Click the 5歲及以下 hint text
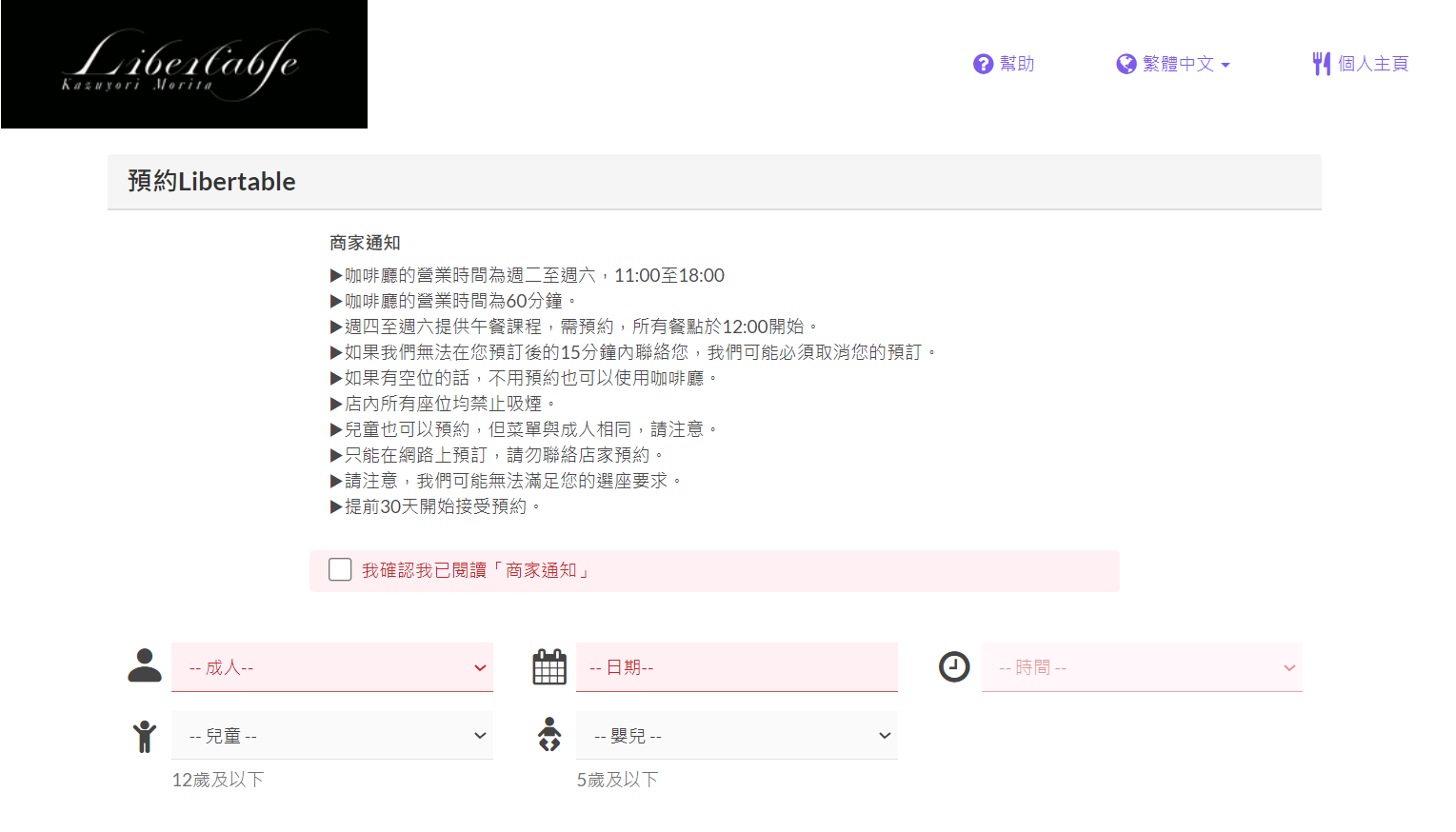This screenshot has height=832, width=1456. [617, 780]
